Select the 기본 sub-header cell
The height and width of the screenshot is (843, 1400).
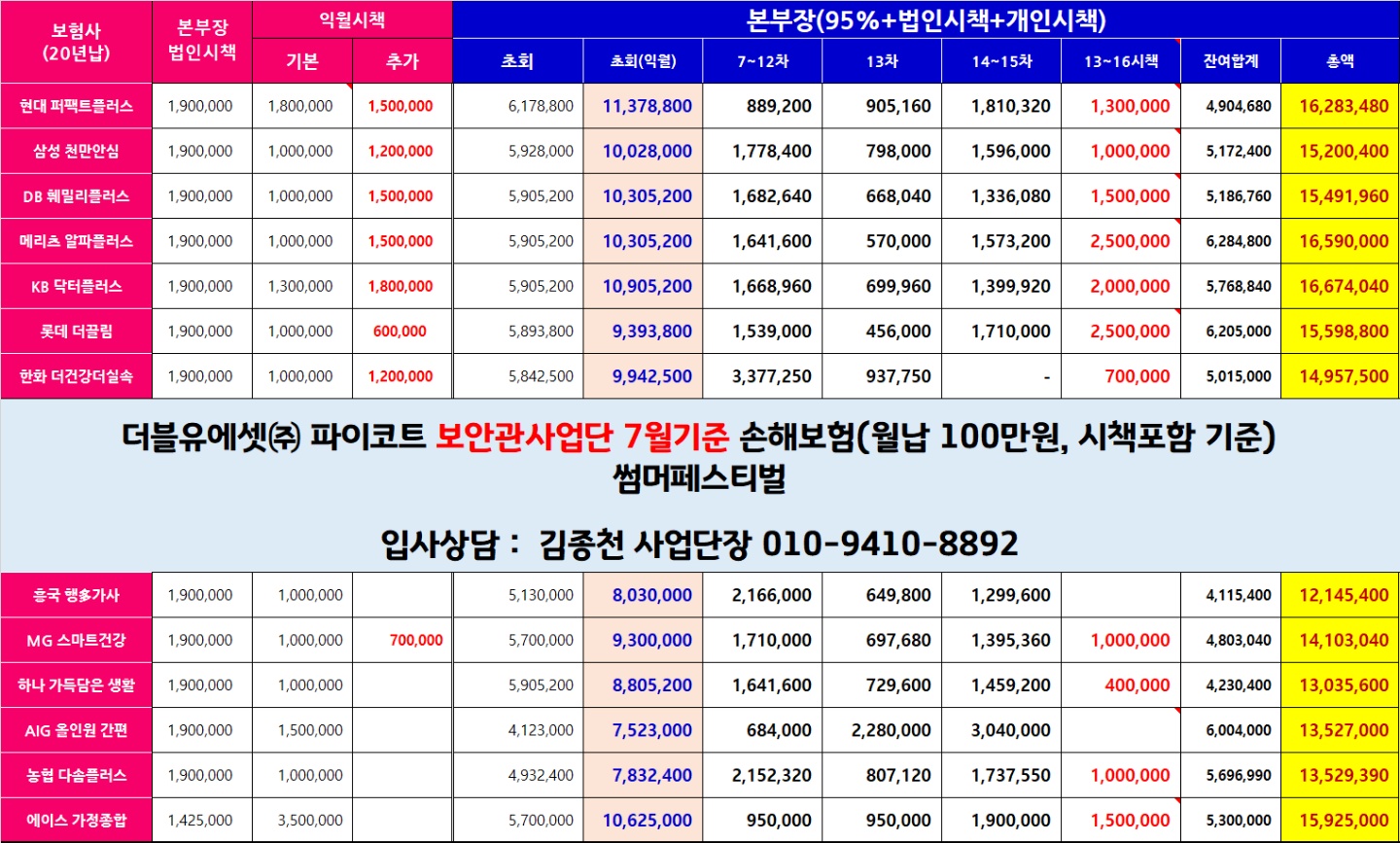(302, 61)
